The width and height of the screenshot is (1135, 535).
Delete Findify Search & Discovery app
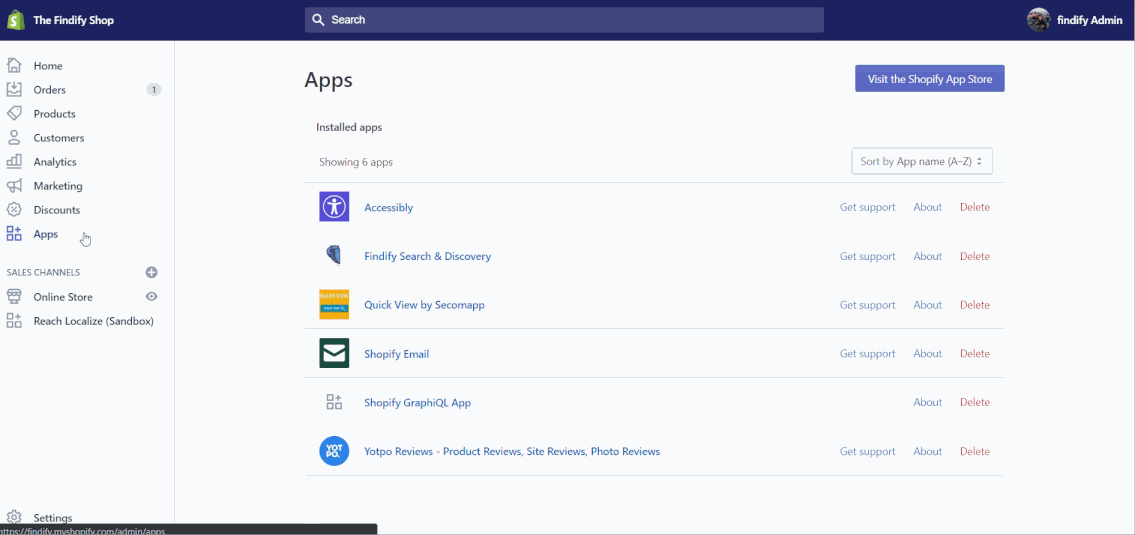point(974,256)
